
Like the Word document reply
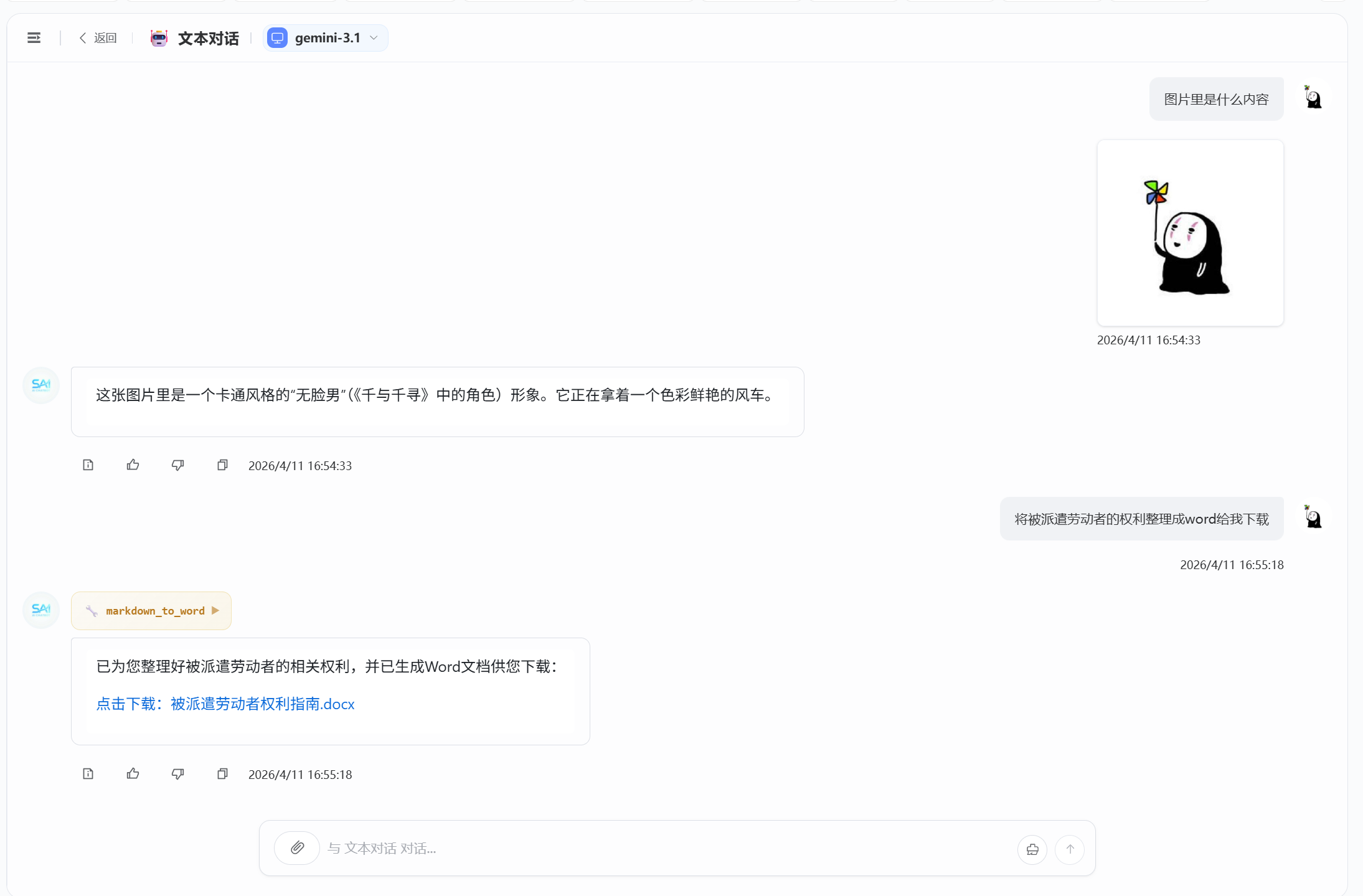click(133, 774)
